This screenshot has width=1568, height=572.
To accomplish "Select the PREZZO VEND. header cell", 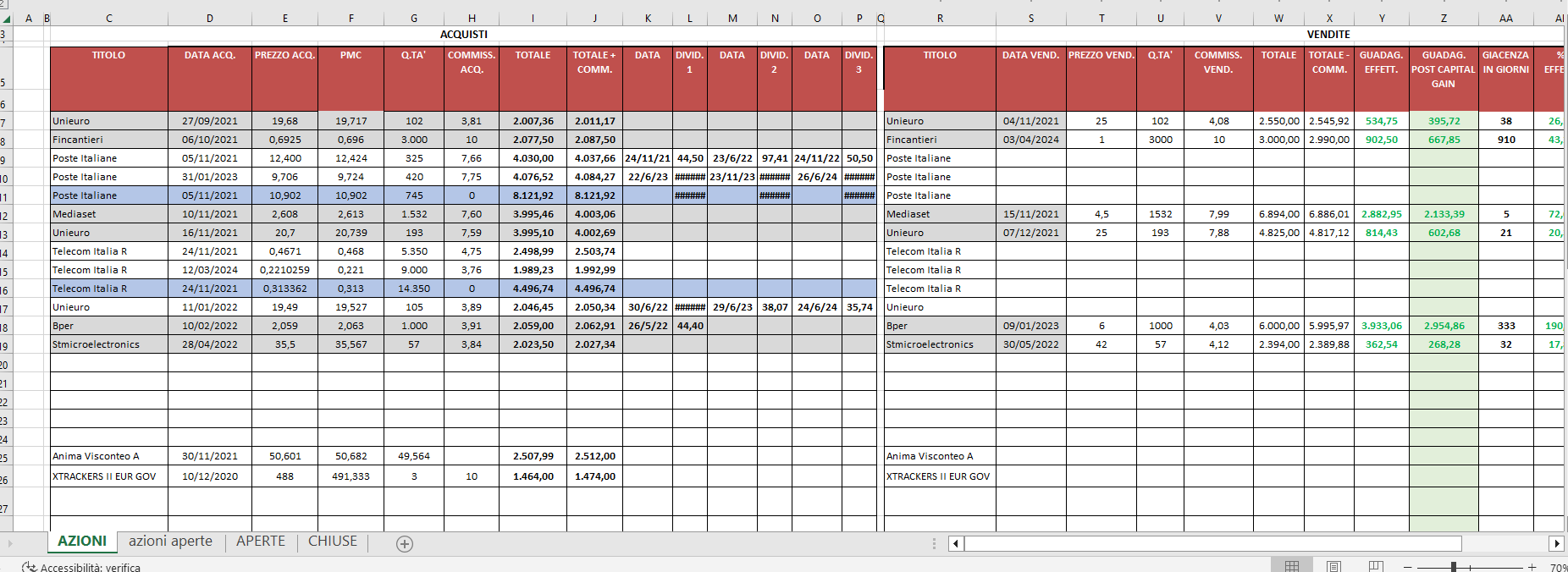I will click(1101, 79).
